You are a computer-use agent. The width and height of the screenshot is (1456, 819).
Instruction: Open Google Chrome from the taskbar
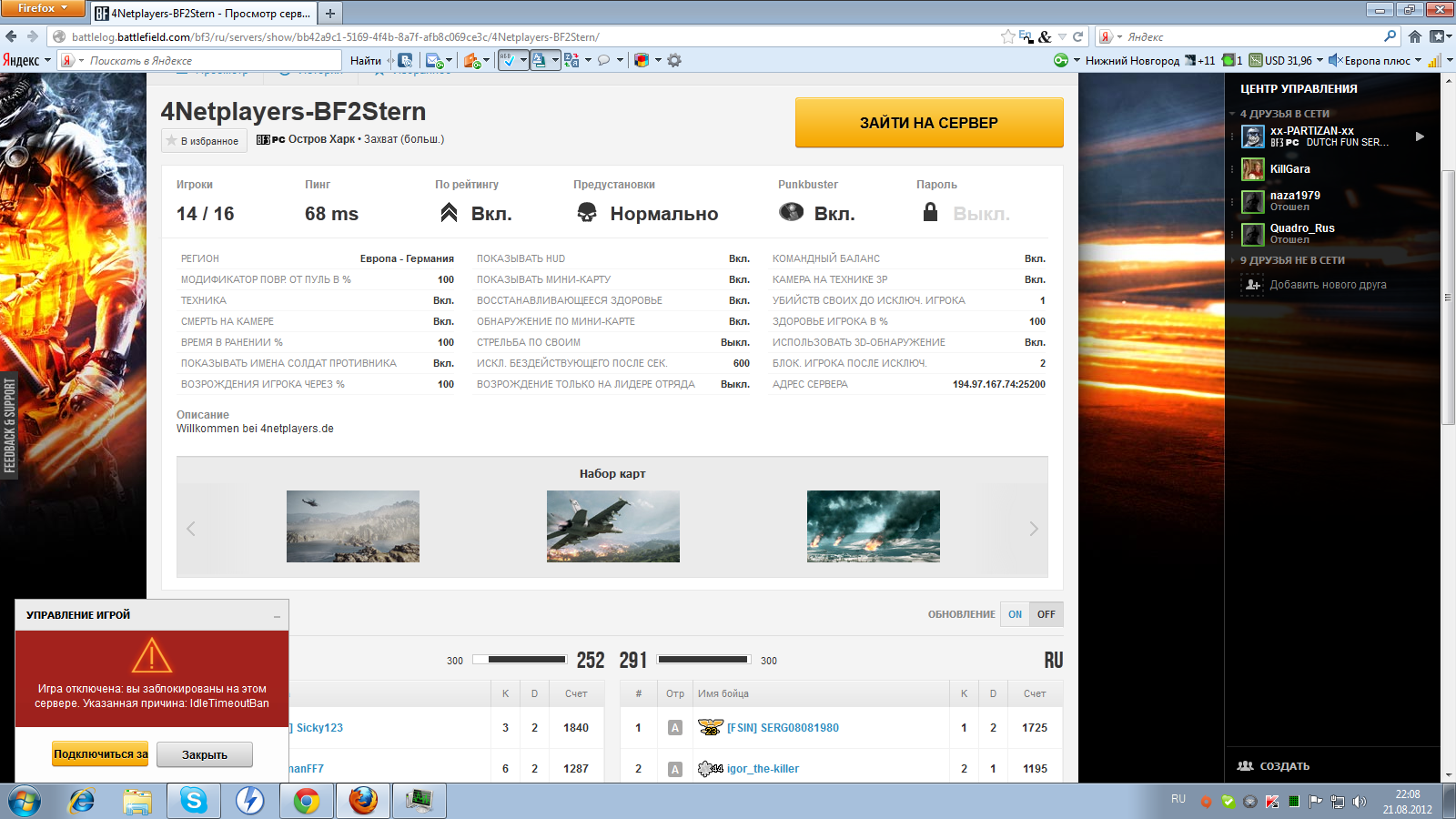[307, 801]
